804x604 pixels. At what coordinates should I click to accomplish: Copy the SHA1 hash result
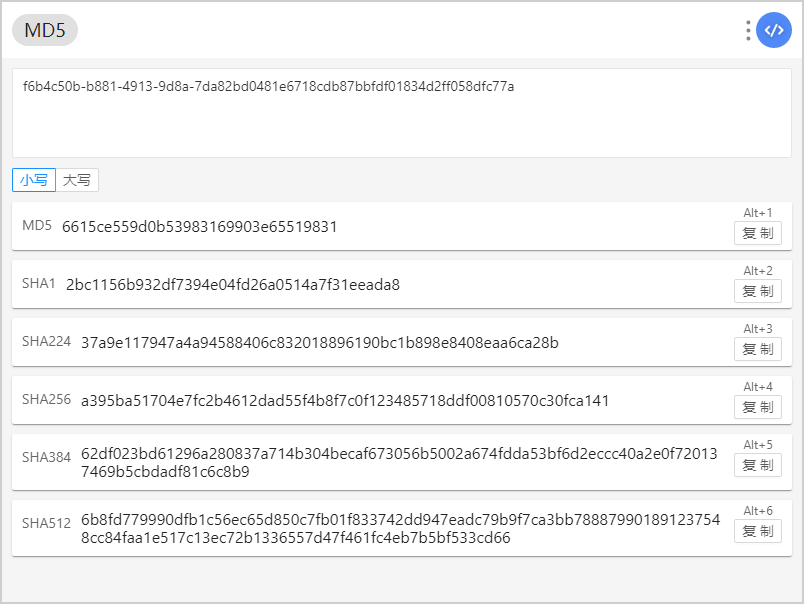pos(757,291)
